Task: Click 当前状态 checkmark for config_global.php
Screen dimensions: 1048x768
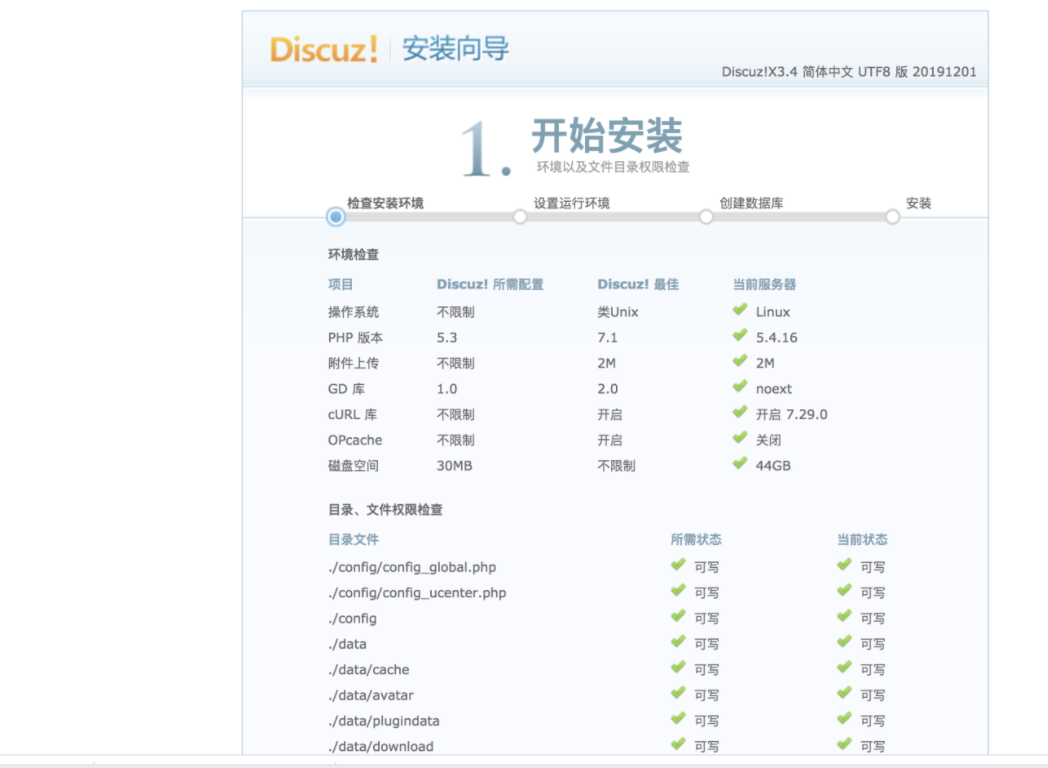Action: coord(844,565)
